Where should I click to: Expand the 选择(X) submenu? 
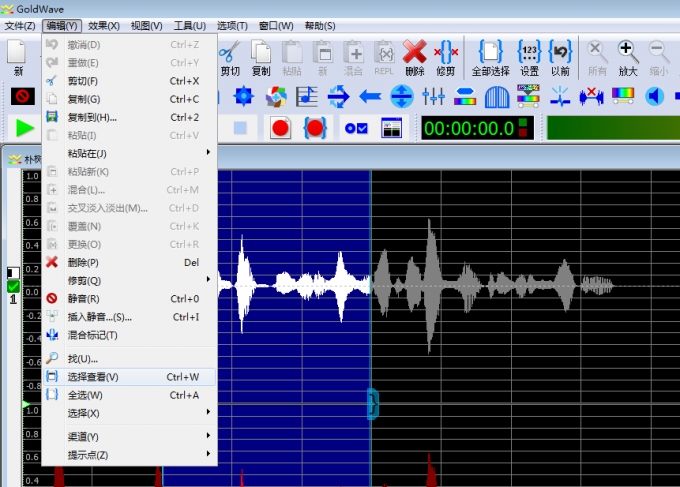[x=130, y=413]
